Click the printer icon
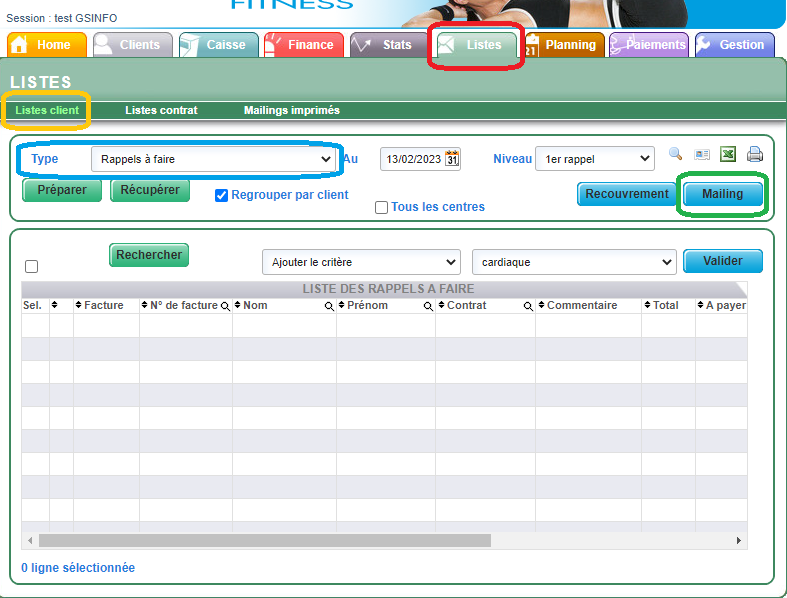This screenshot has height=598, width=787. (x=755, y=154)
